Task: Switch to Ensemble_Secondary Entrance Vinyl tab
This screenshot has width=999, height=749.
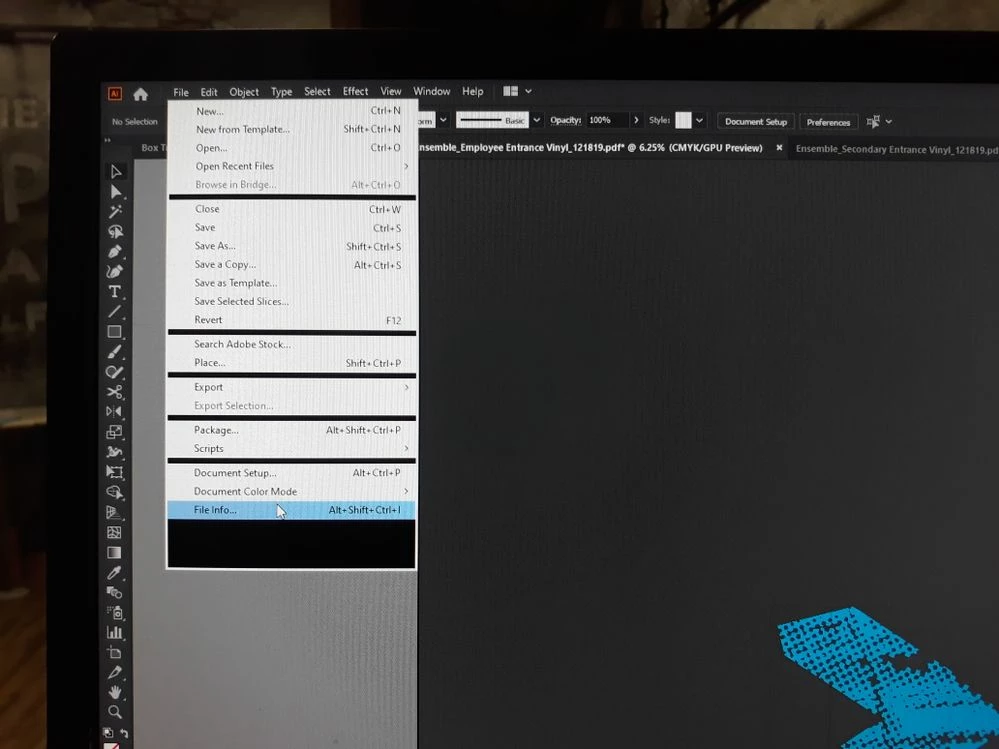Action: [894, 150]
